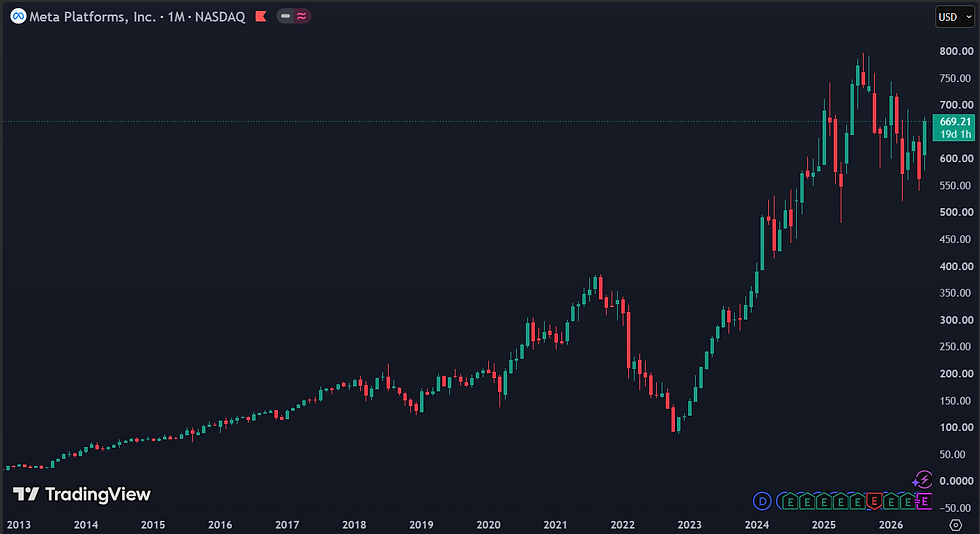The width and height of the screenshot is (980, 534).
Task: Click the Meta Platforms, Inc. symbol title
Action: tap(92, 17)
